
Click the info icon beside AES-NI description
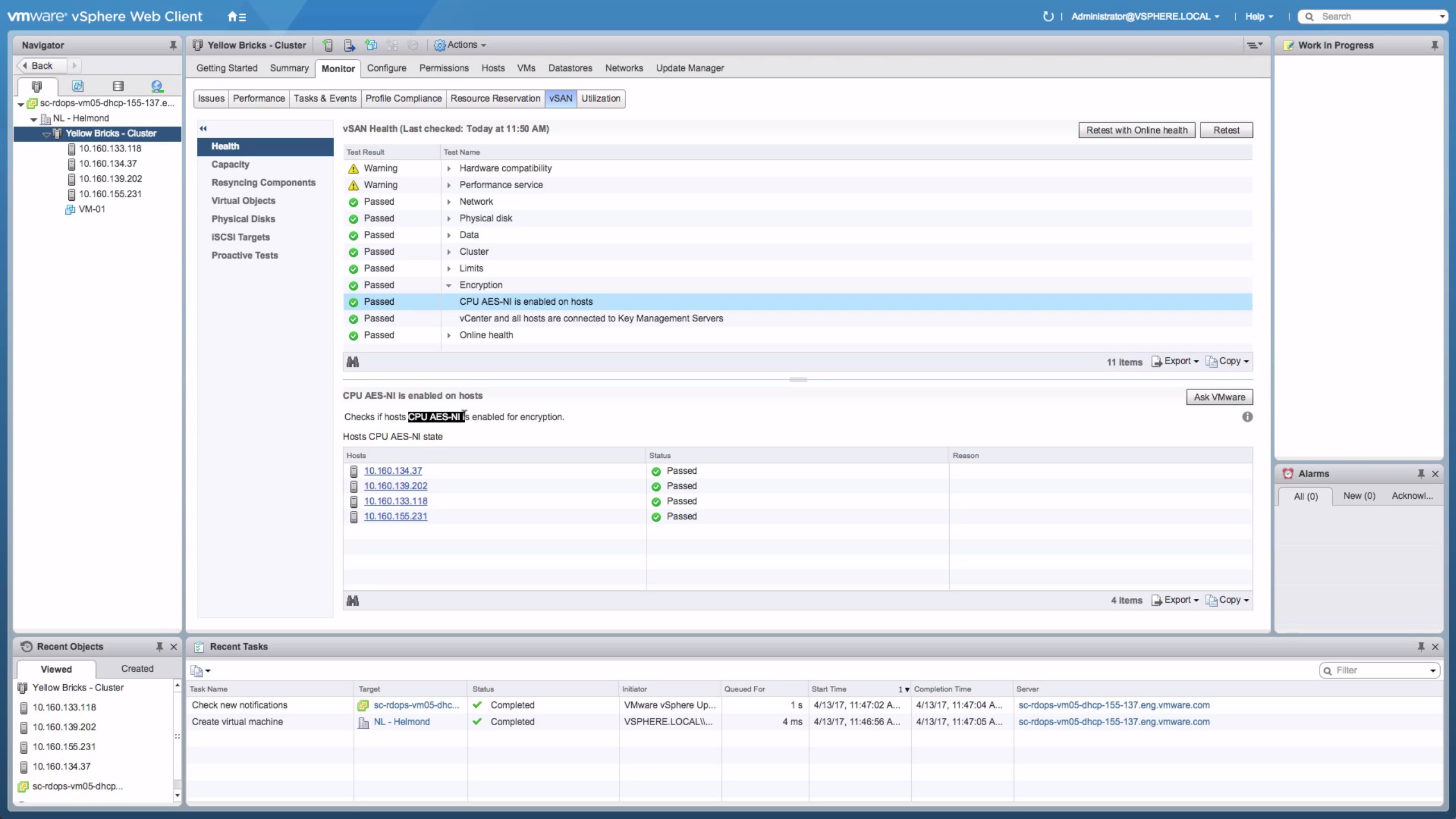(1247, 417)
